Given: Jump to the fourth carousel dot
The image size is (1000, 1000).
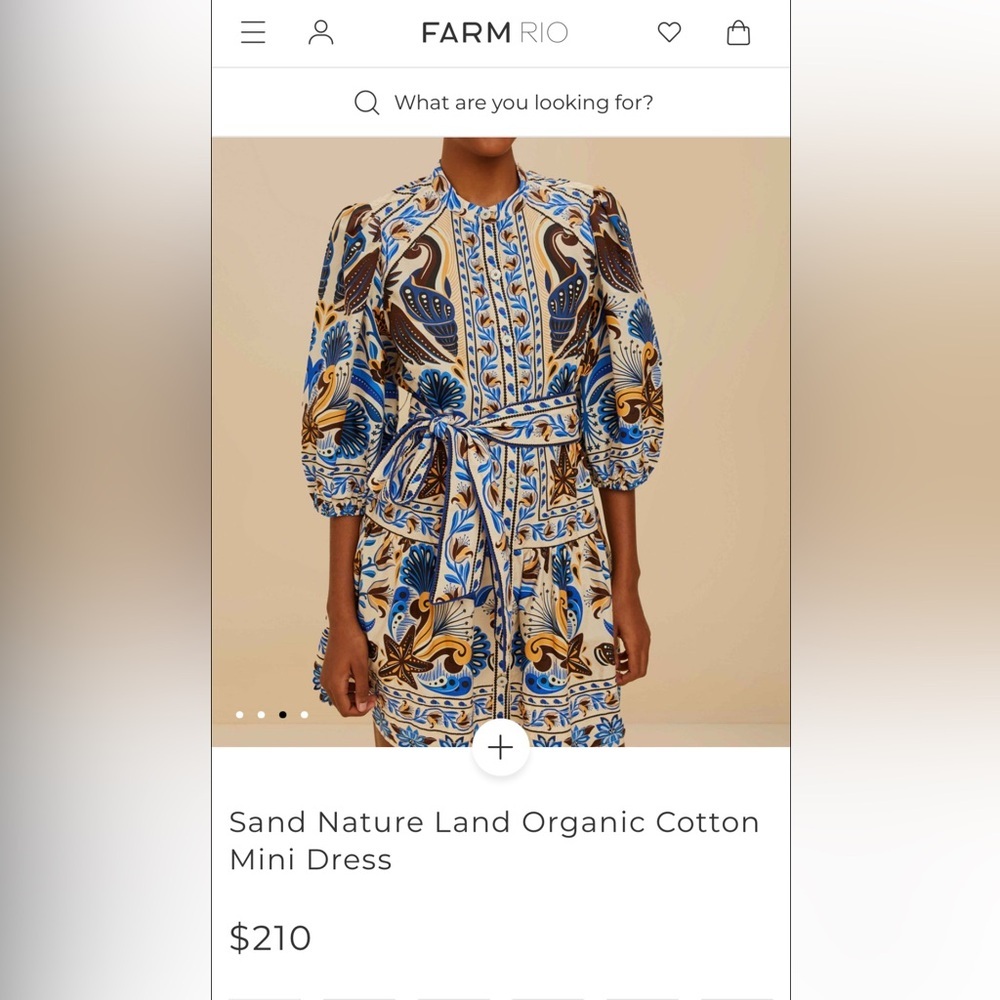Looking at the screenshot, I should (304, 715).
